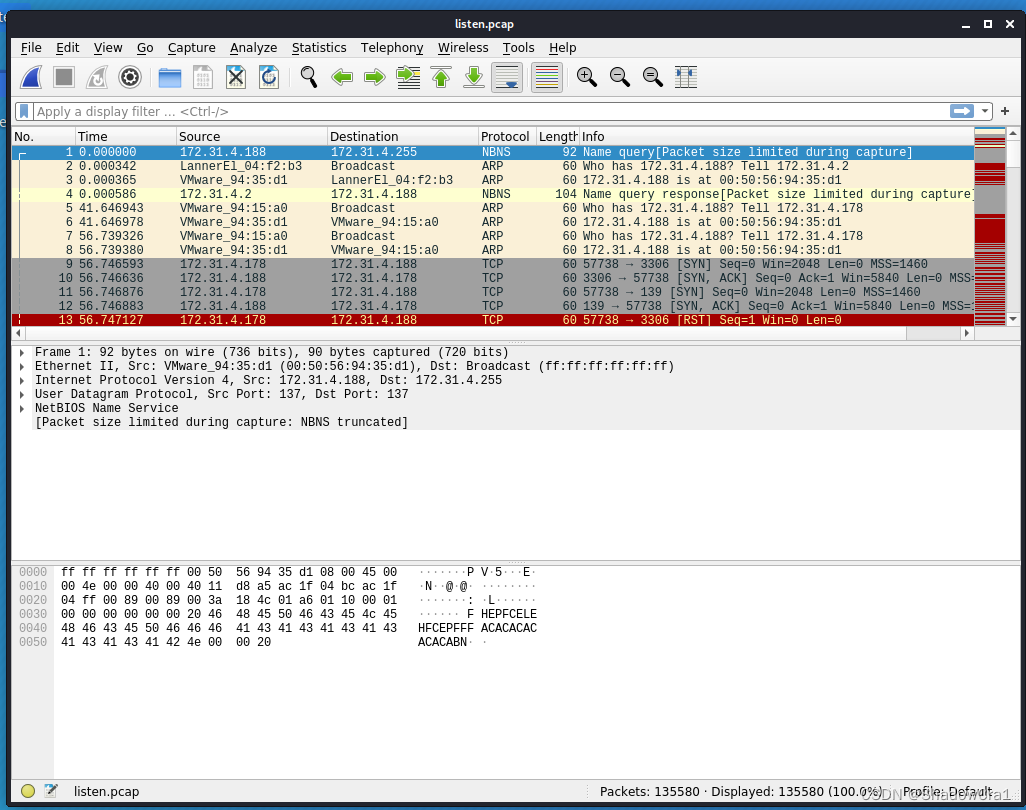Viewport: 1026px width, 810px height.
Task: Open the Tools menu
Action: coord(518,48)
